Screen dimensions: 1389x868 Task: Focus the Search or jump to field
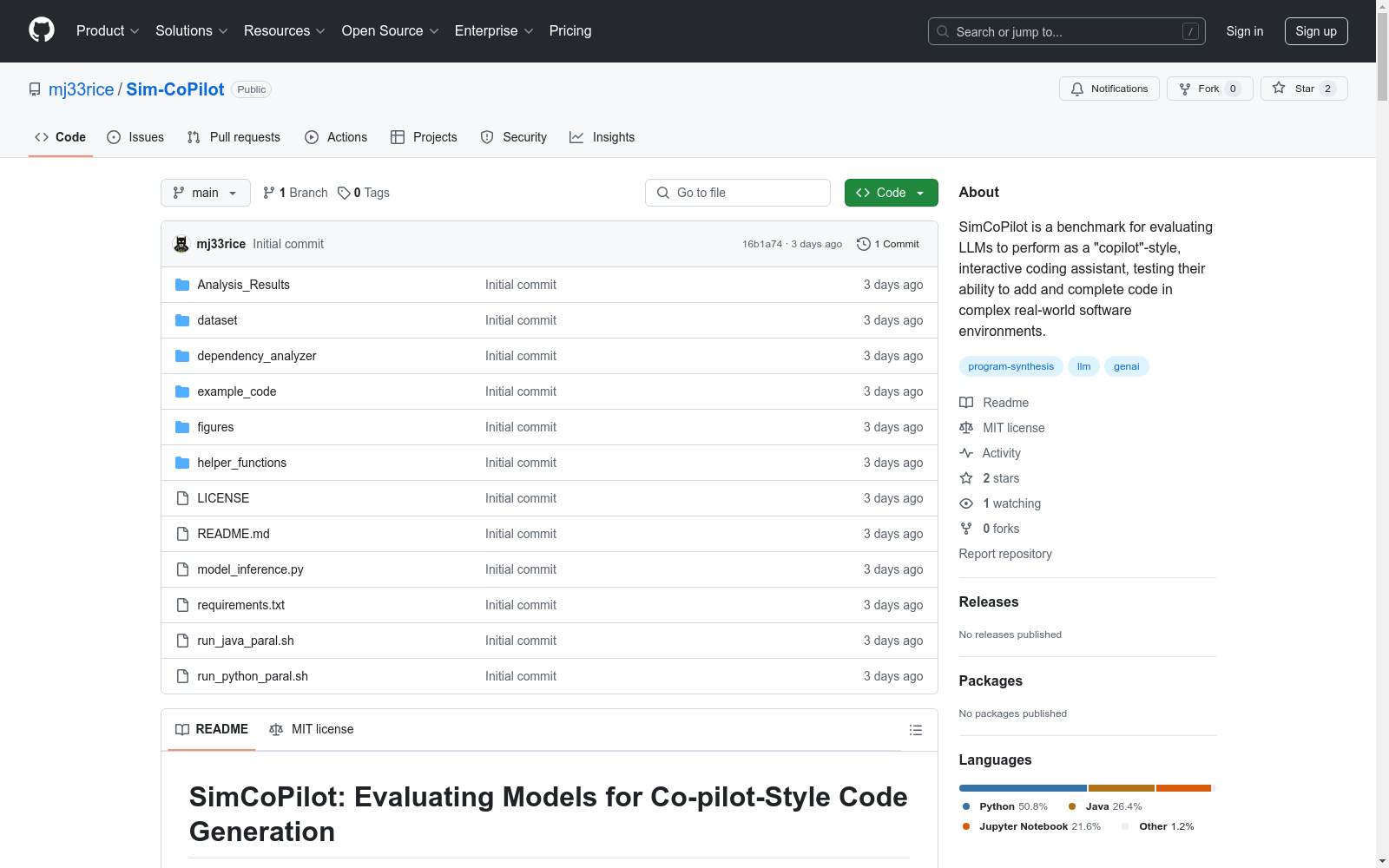click(1067, 31)
